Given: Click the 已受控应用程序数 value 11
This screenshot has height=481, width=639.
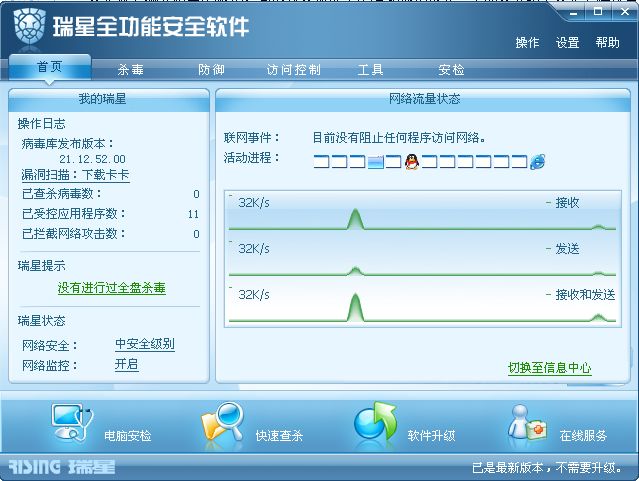Looking at the screenshot, I should (x=194, y=214).
